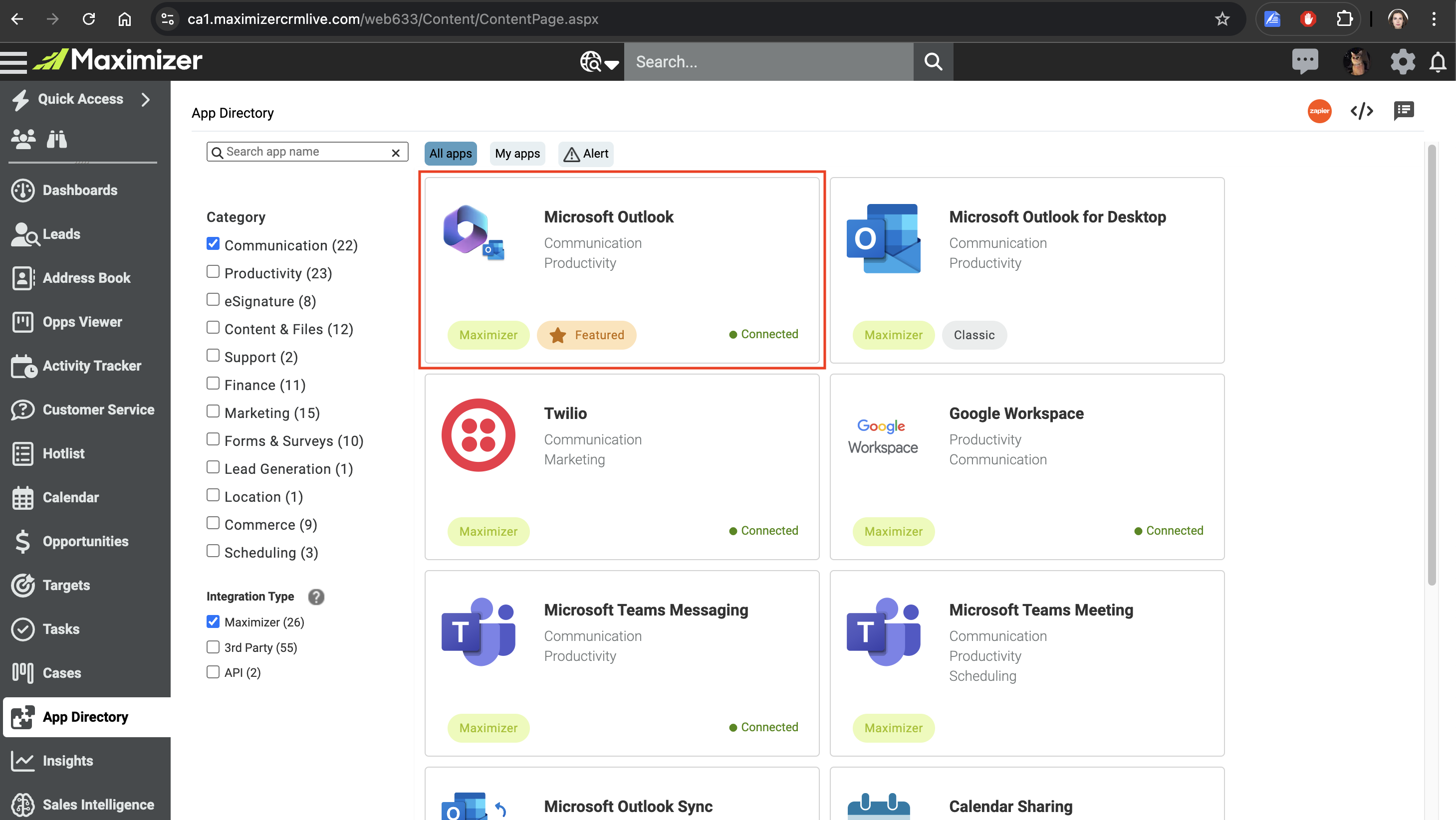Viewport: 1456px width, 820px height.
Task: Click the Opportunities dollar icon
Action: click(x=22, y=541)
